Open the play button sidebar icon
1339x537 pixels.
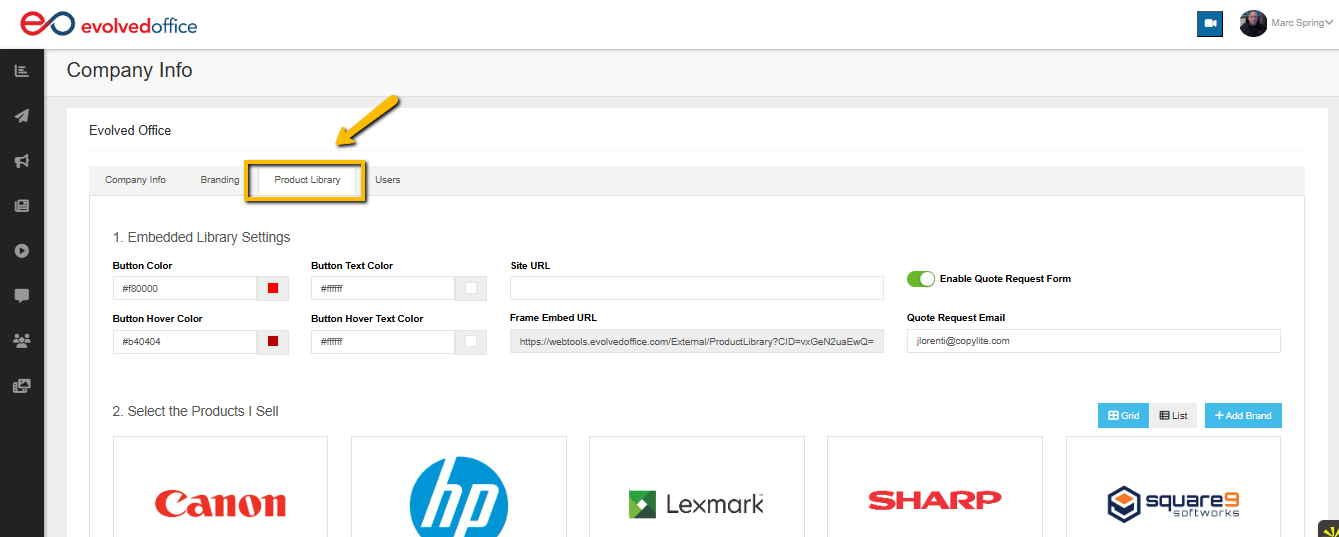[x=21, y=251]
